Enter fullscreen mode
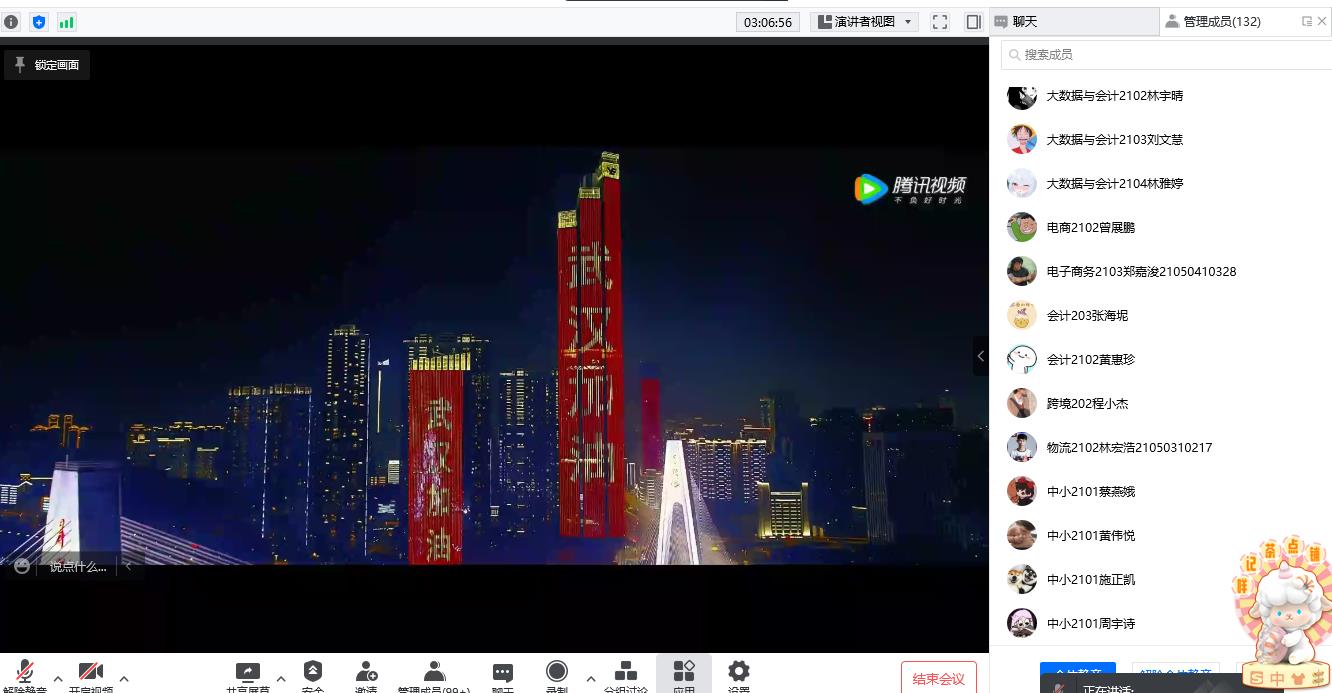The height and width of the screenshot is (693, 1332). (940, 22)
